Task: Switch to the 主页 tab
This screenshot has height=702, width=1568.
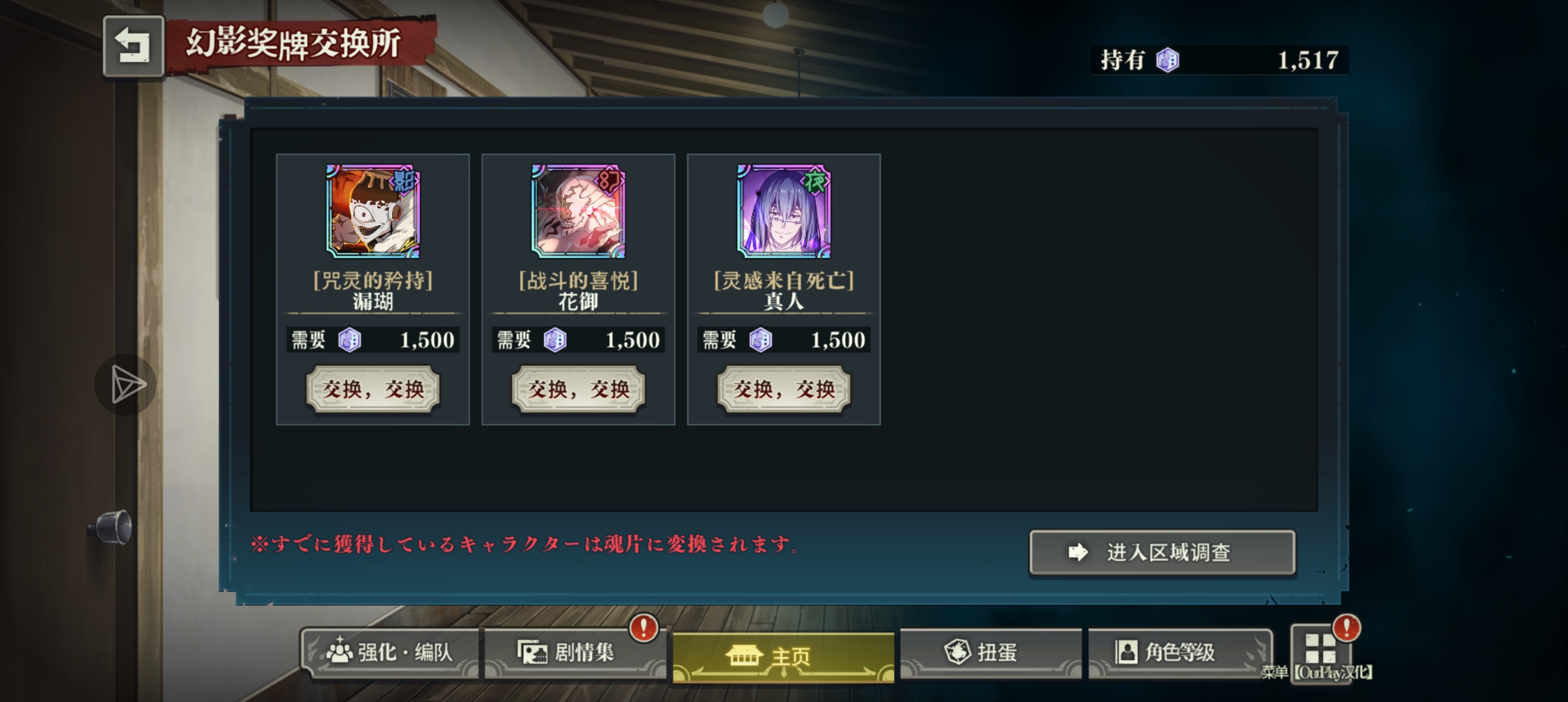Action: click(783, 656)
